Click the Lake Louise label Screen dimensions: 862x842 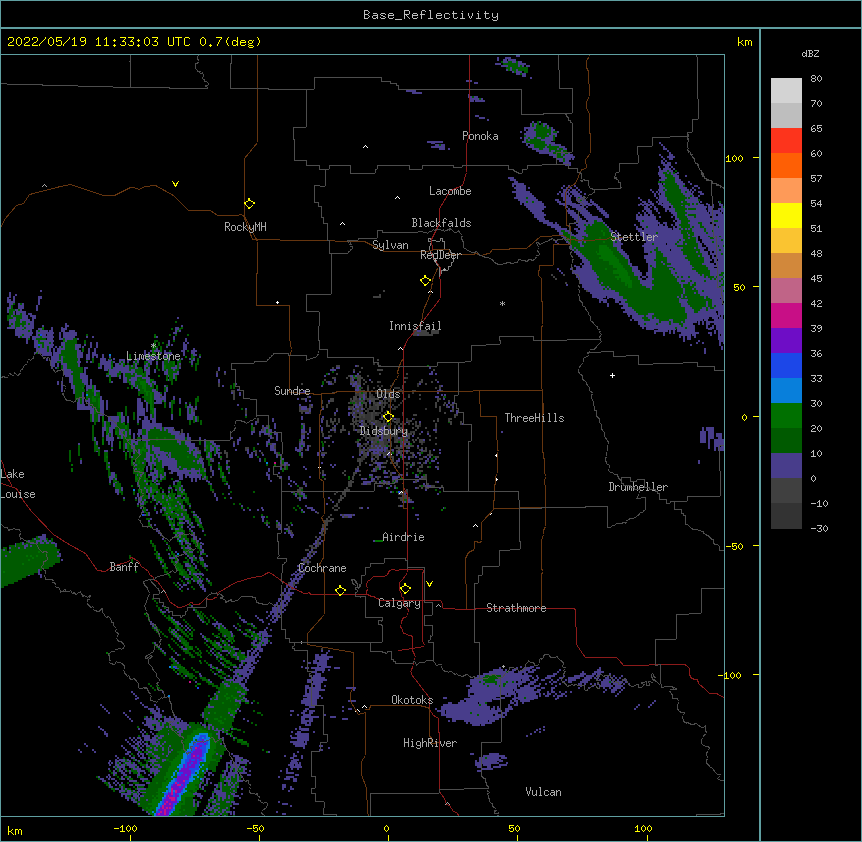tap(18, 484)
